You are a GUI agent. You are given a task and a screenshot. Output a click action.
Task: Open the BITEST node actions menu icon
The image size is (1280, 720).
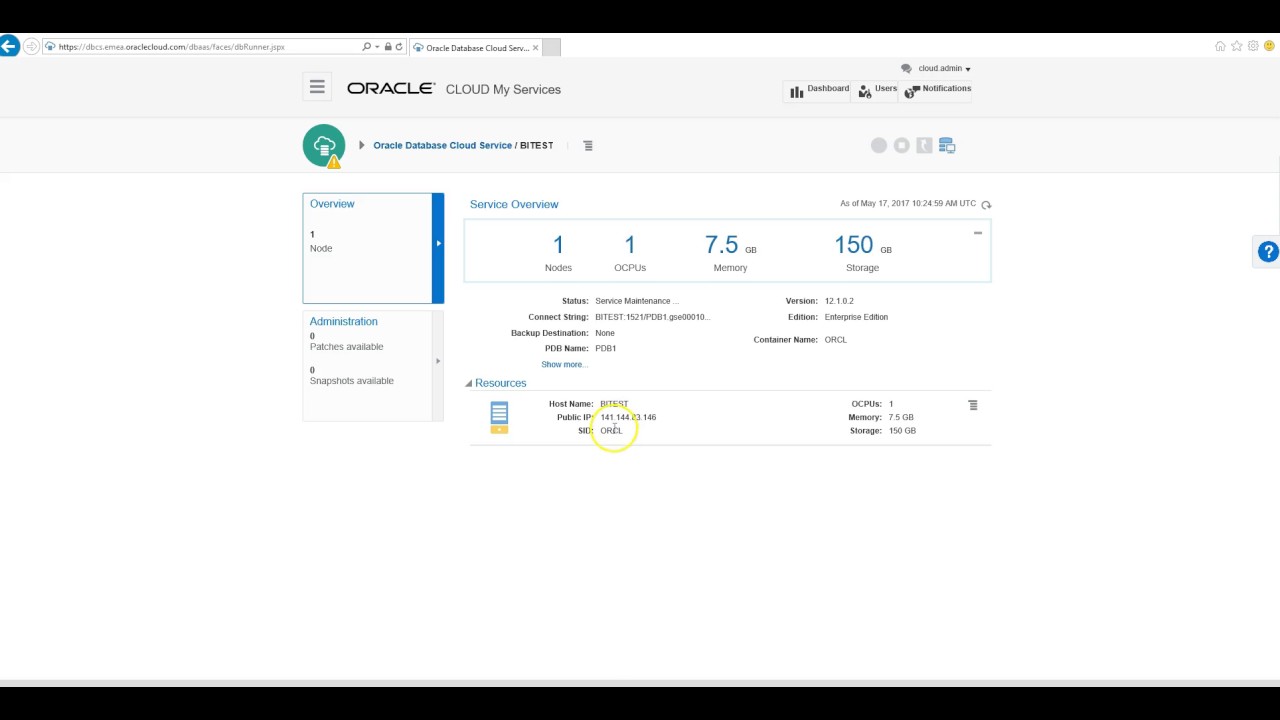(973, 405)
